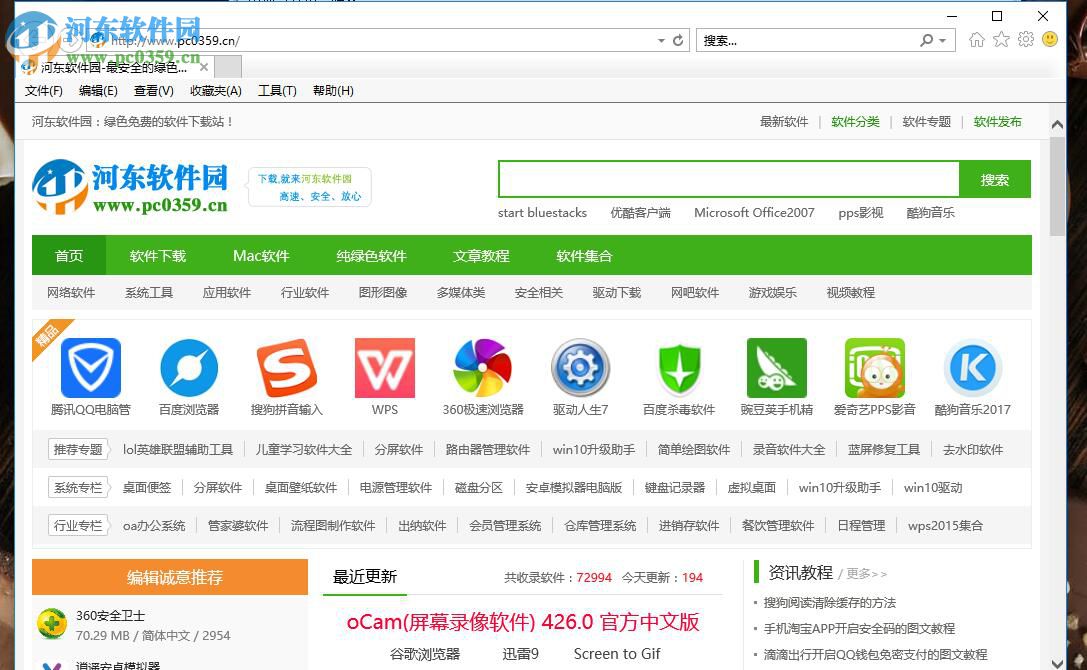The width and height of the screenshot is (1087, 670).
Task: Click inside the site search input field
Action: 728,179
